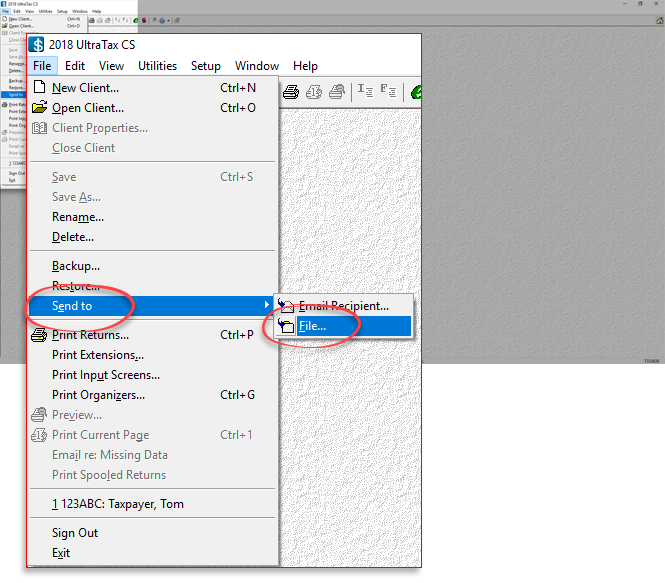Click the red icon in small background toolbar

[x=144, y=20]
